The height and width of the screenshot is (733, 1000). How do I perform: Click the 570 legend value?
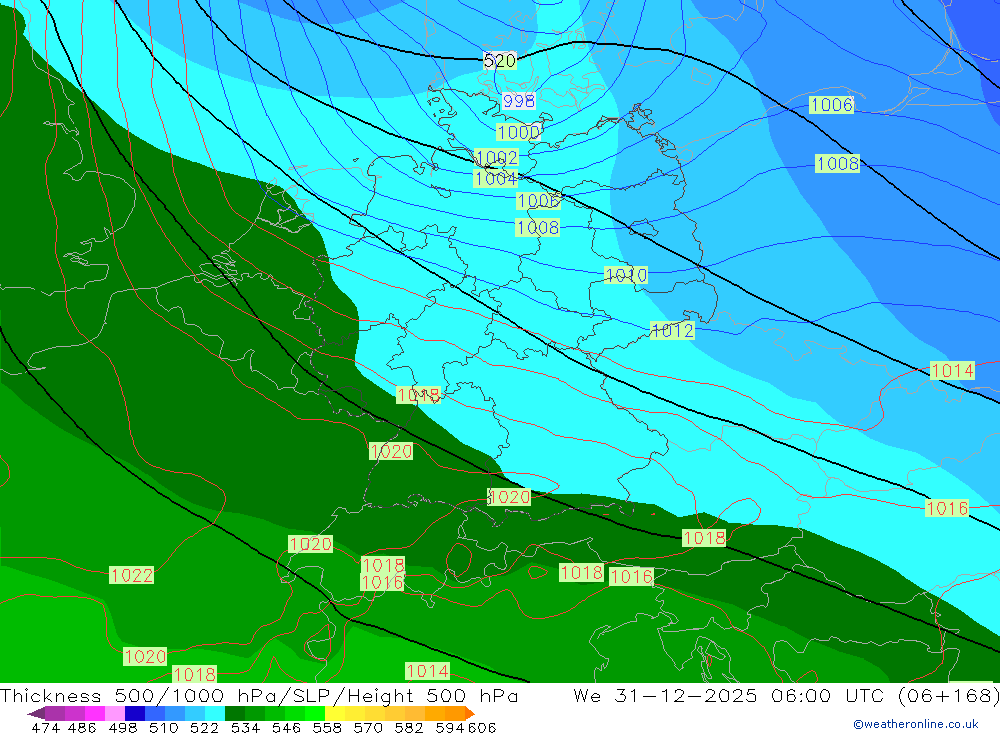point(368,727)
